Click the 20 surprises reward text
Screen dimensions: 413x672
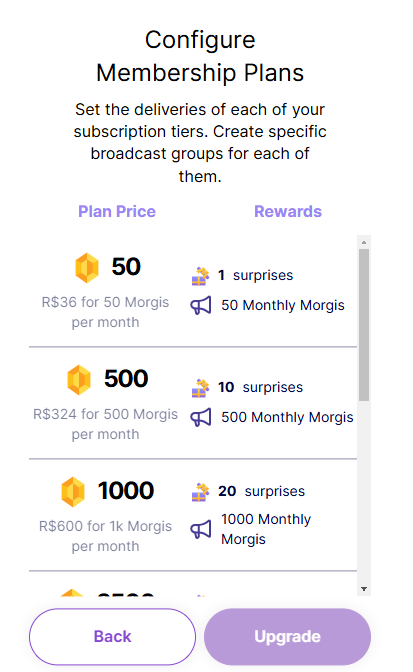pos(261,491)
